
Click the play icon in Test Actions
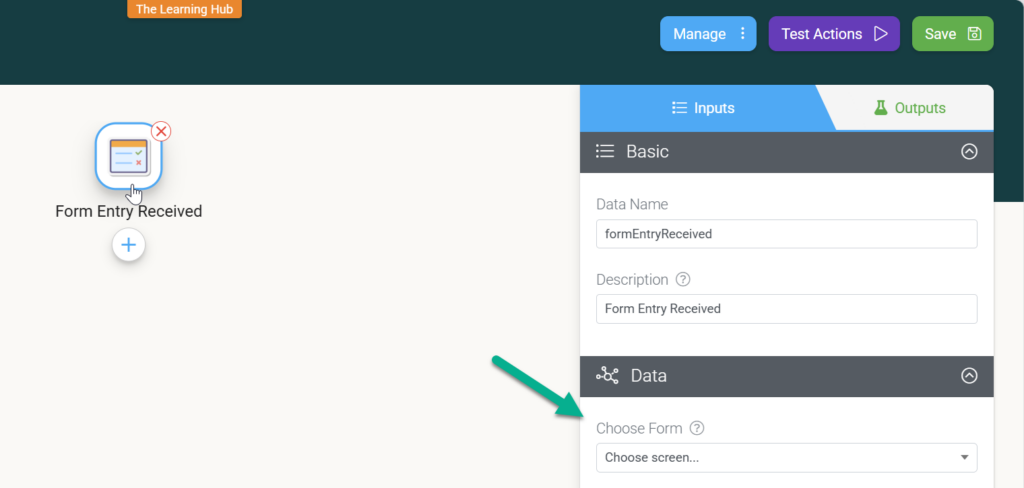(x=881, y=34)
